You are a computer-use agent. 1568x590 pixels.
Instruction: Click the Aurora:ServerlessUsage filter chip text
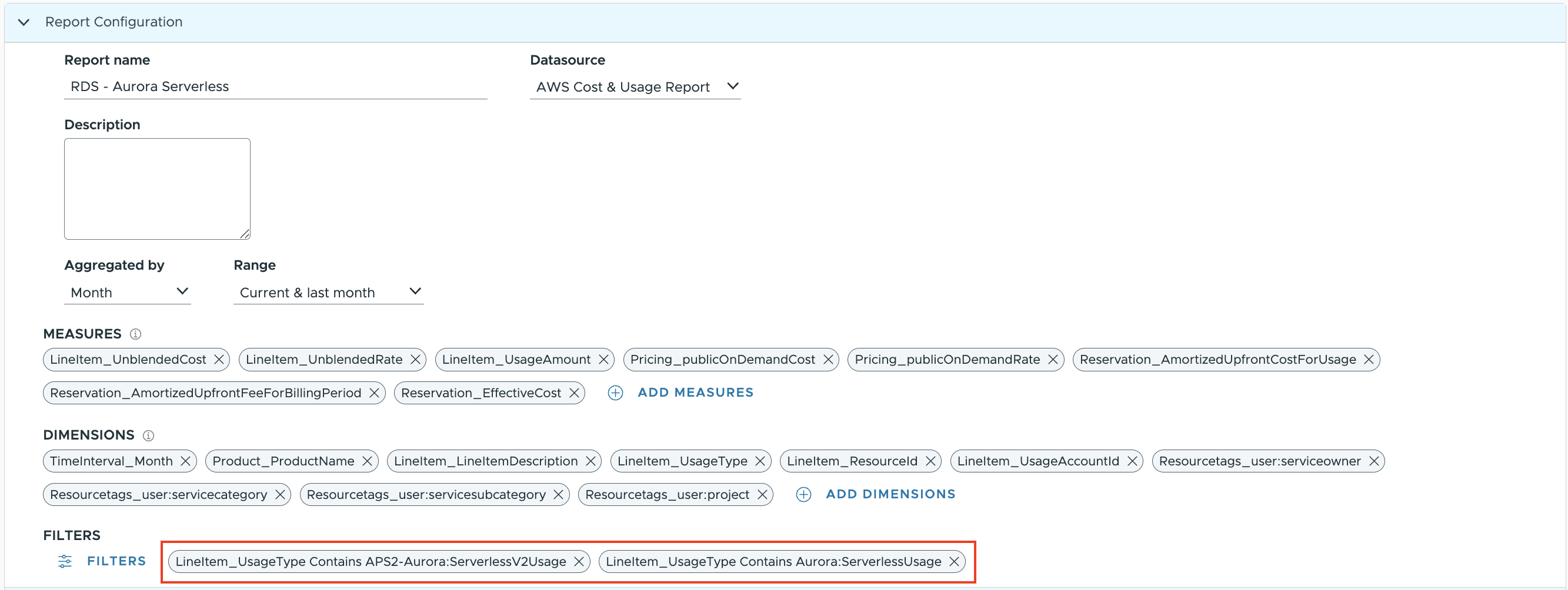(x=773, y=561)
